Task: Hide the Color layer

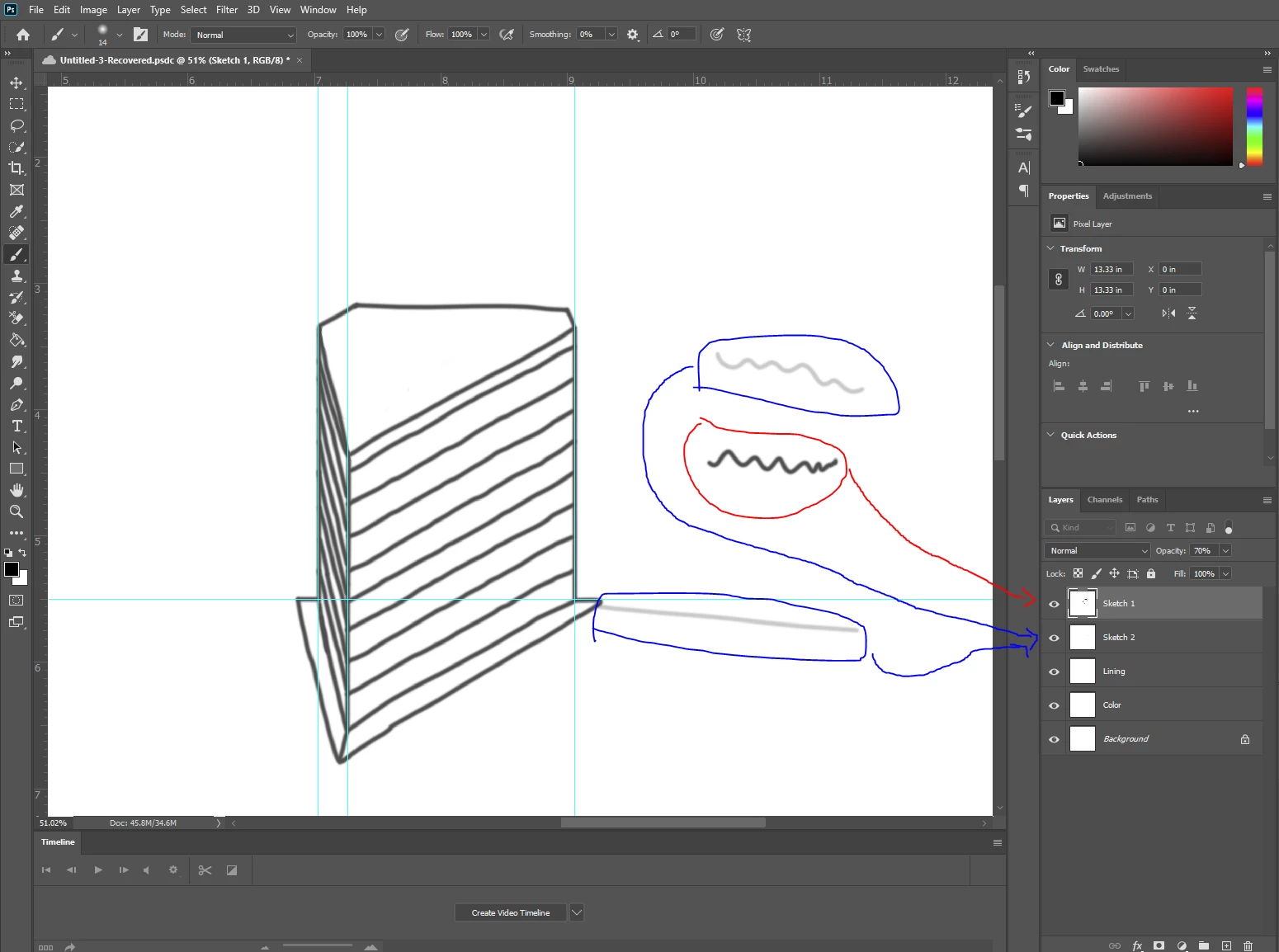Action: [1054, 705]
